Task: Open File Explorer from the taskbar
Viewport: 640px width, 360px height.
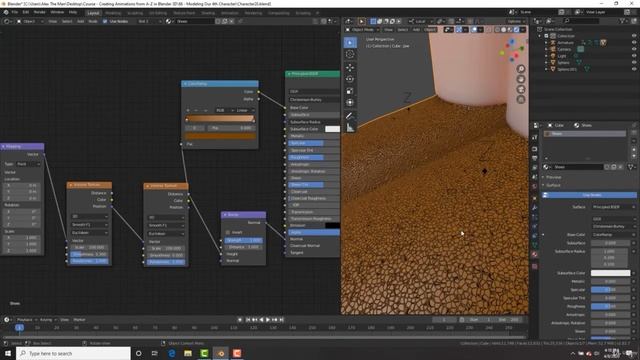Action: [x=188, y=353]
